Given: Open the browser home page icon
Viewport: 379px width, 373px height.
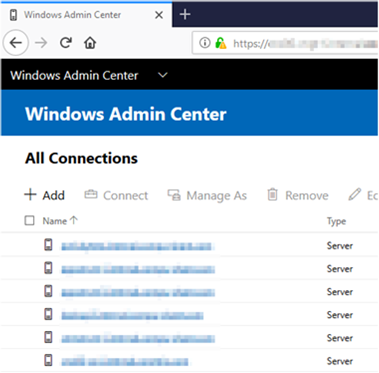Looking at the screenshot, I should tap(90, 43).
